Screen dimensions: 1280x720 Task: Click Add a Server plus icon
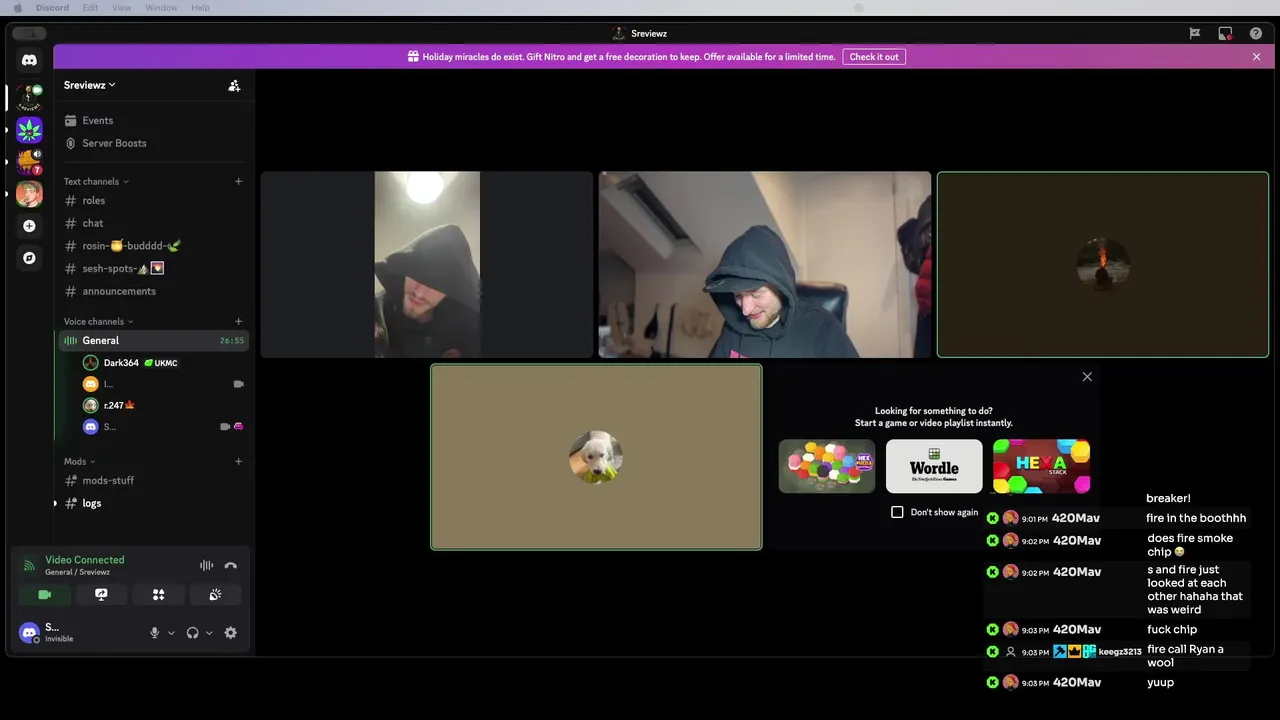[29, 226]
